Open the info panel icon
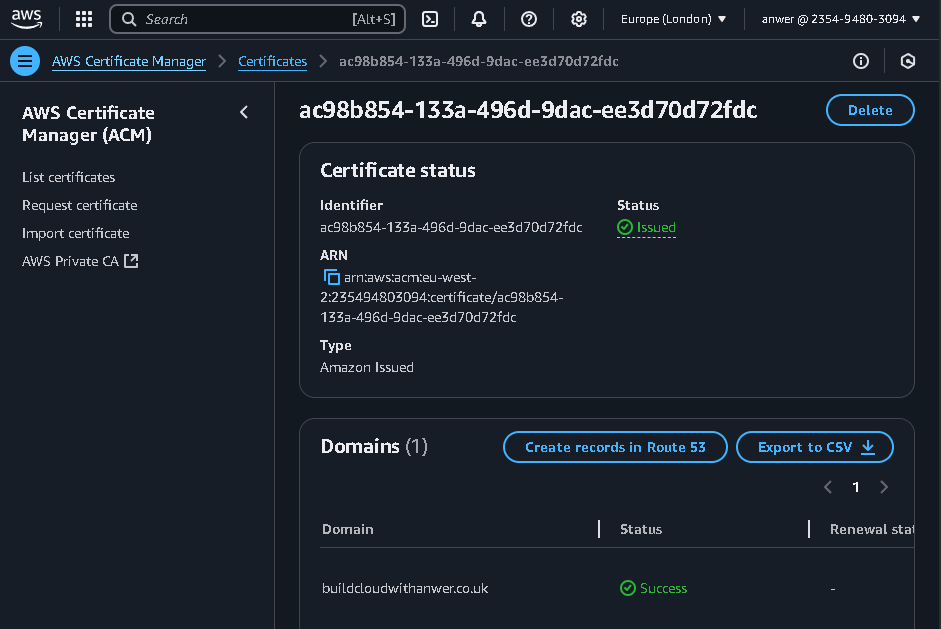 coord(861,61)
